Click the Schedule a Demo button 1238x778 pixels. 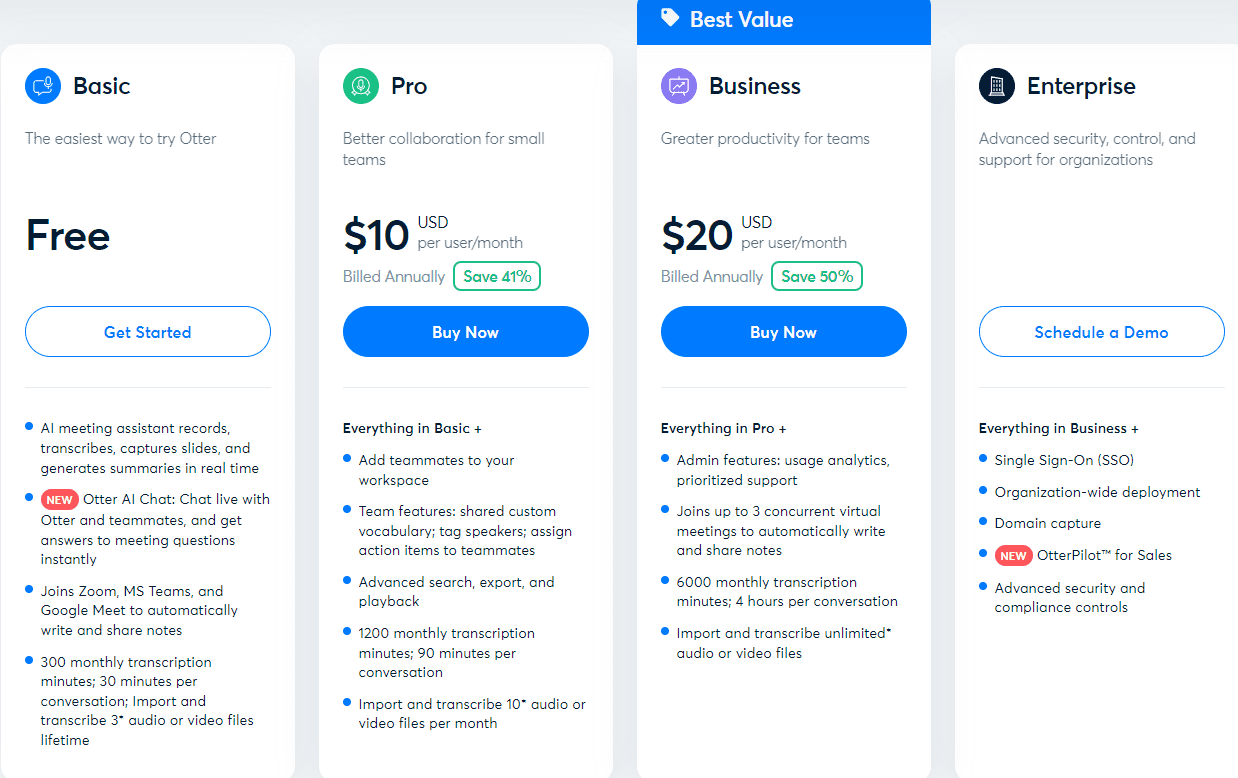[1102, 332]
